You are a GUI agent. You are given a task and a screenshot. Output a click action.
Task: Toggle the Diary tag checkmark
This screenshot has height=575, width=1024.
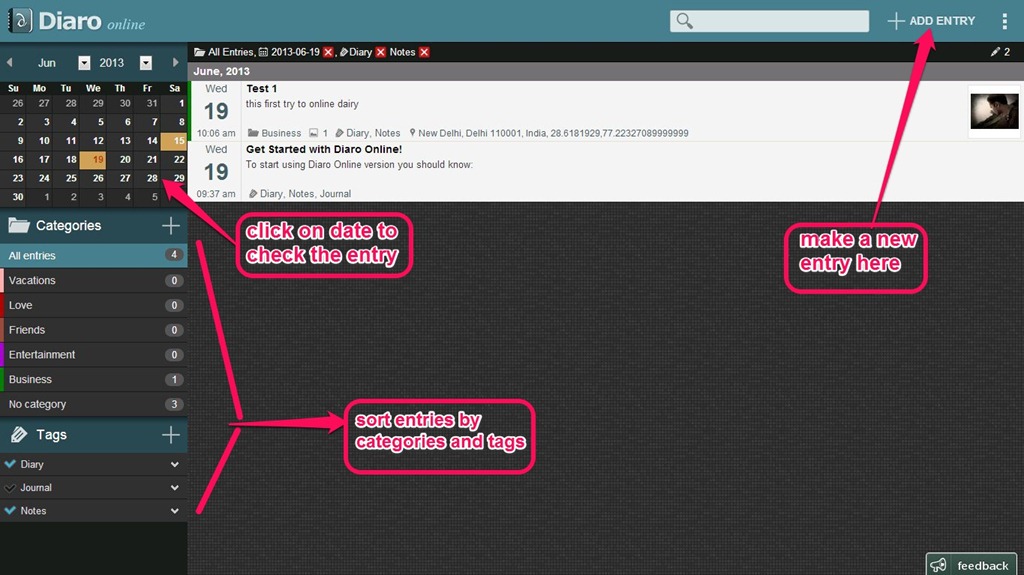pos(10,464)
